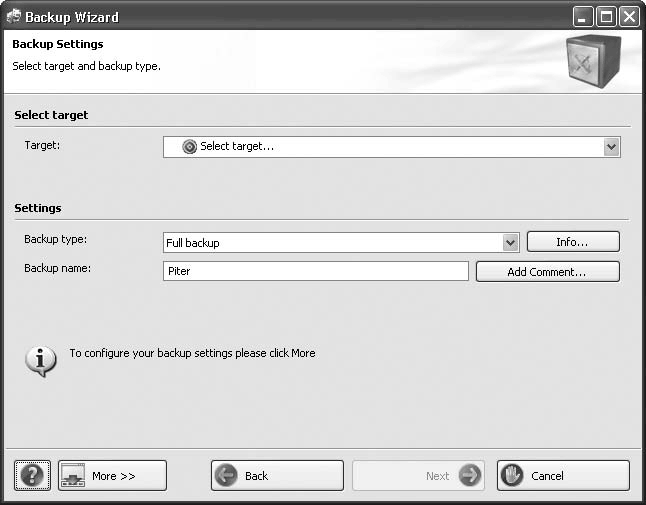Image resolution: width=646 pixels, height=505 pixels.
Task: Click the round target icon beside Select target
Action: [190, 147]
